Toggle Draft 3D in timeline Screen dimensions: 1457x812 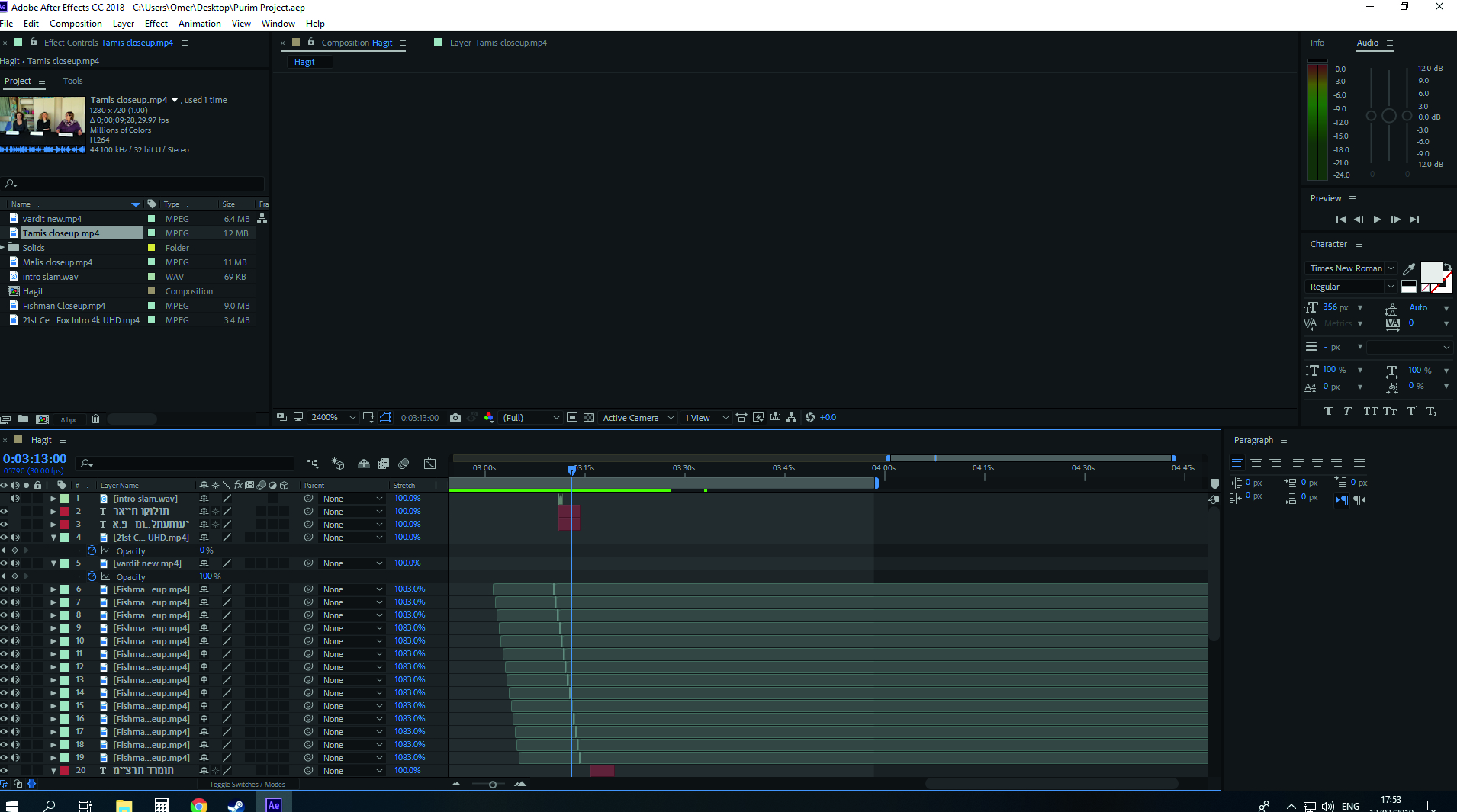(338, 463)
